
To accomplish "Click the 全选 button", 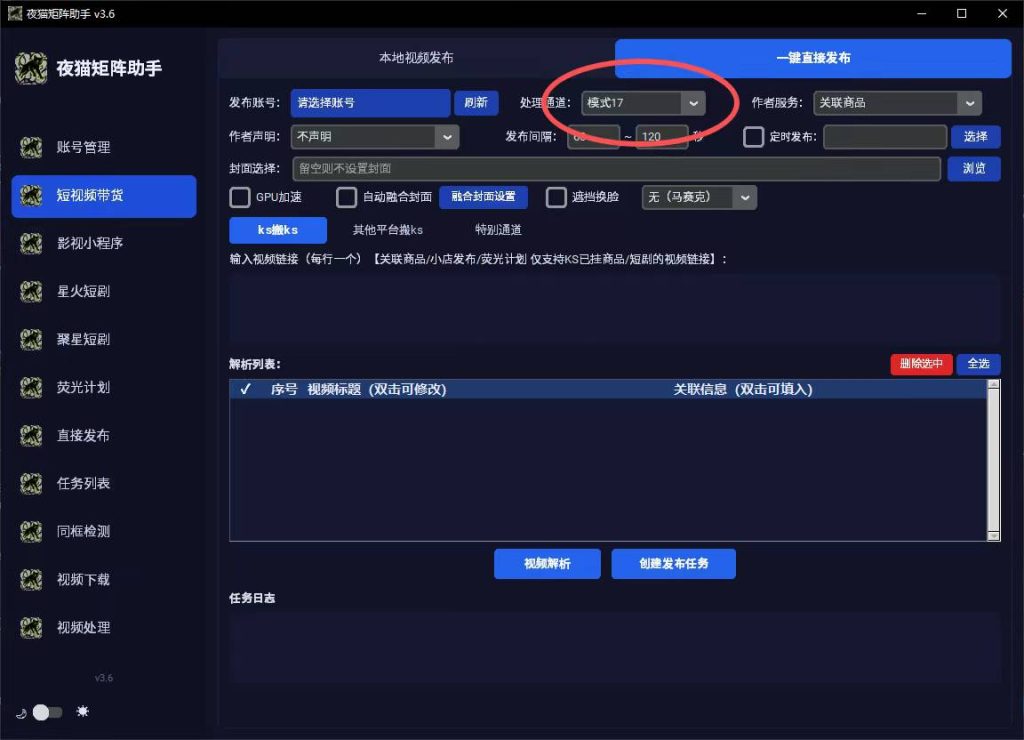I will [978, 364].
